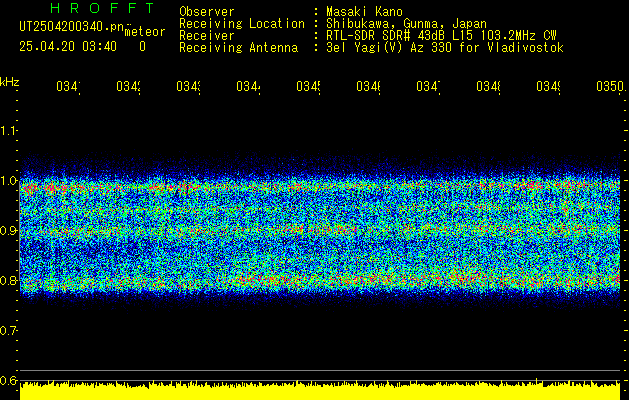Click the yellow signal level graph
Image resolution: width=629 pixels, height=400 pixels.
click(x=320, y=390)
